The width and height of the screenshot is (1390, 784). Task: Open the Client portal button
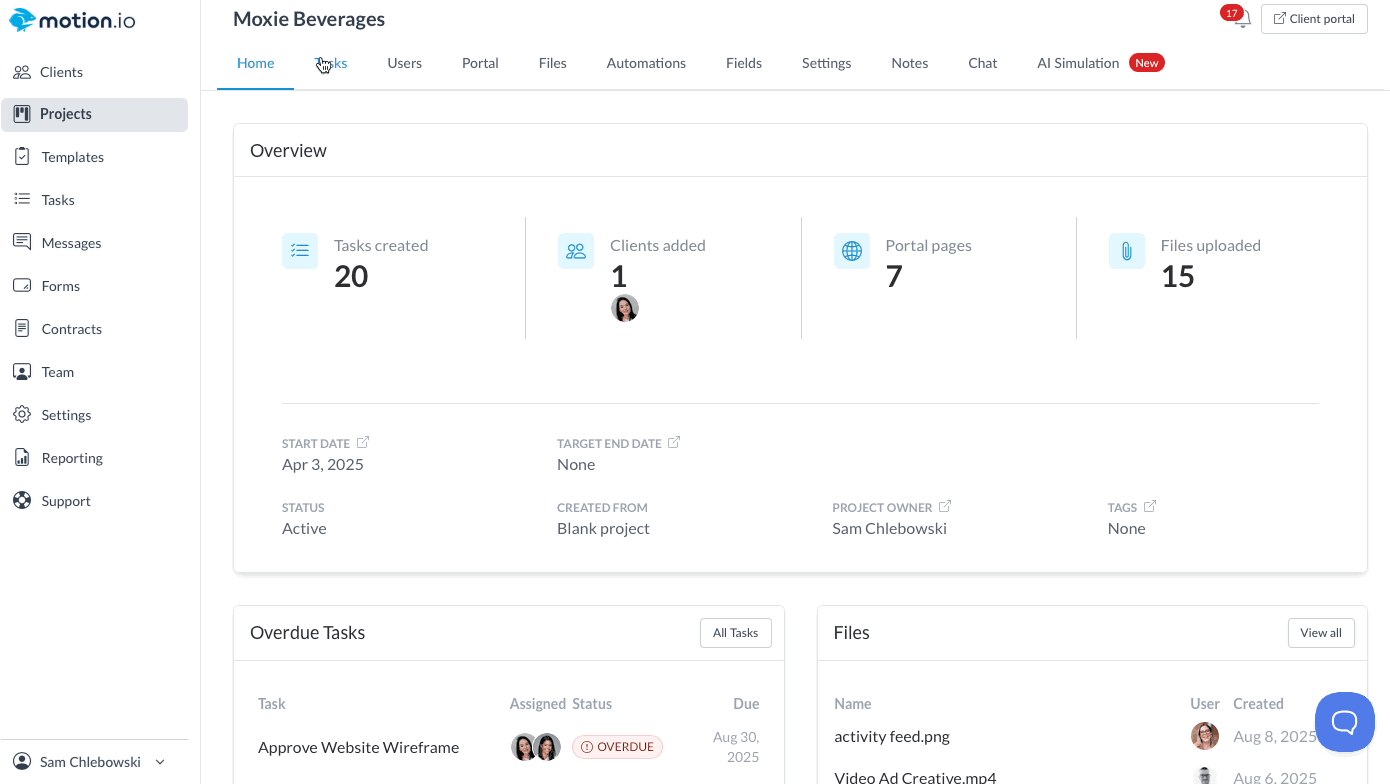[1314, 19]
